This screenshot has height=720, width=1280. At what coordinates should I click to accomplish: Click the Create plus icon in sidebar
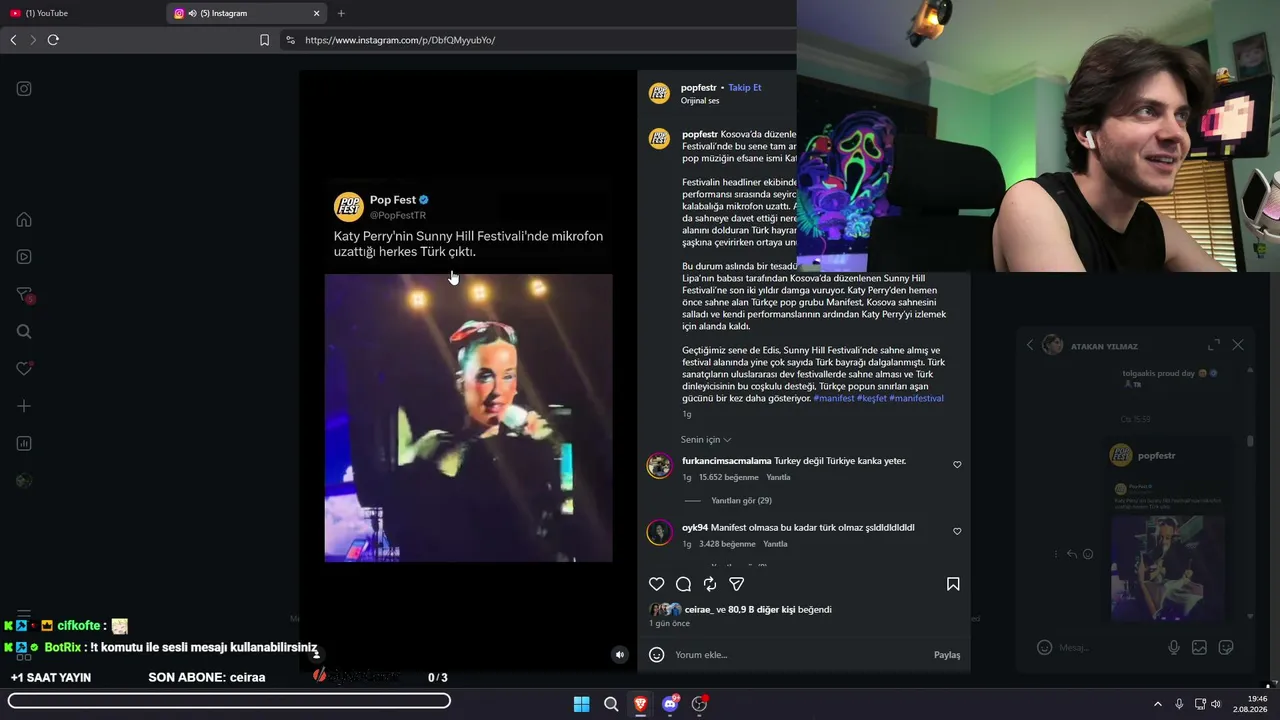tap(24, 406)
